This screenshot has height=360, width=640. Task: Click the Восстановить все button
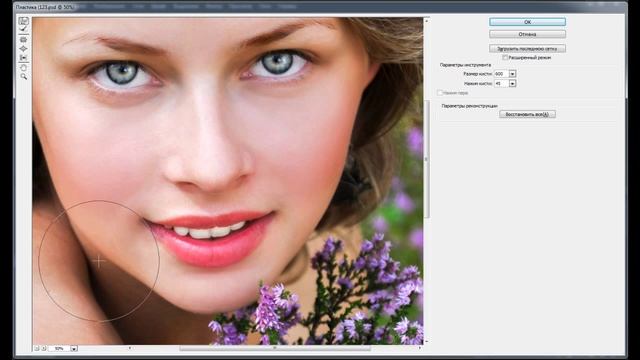pos(527,114)
